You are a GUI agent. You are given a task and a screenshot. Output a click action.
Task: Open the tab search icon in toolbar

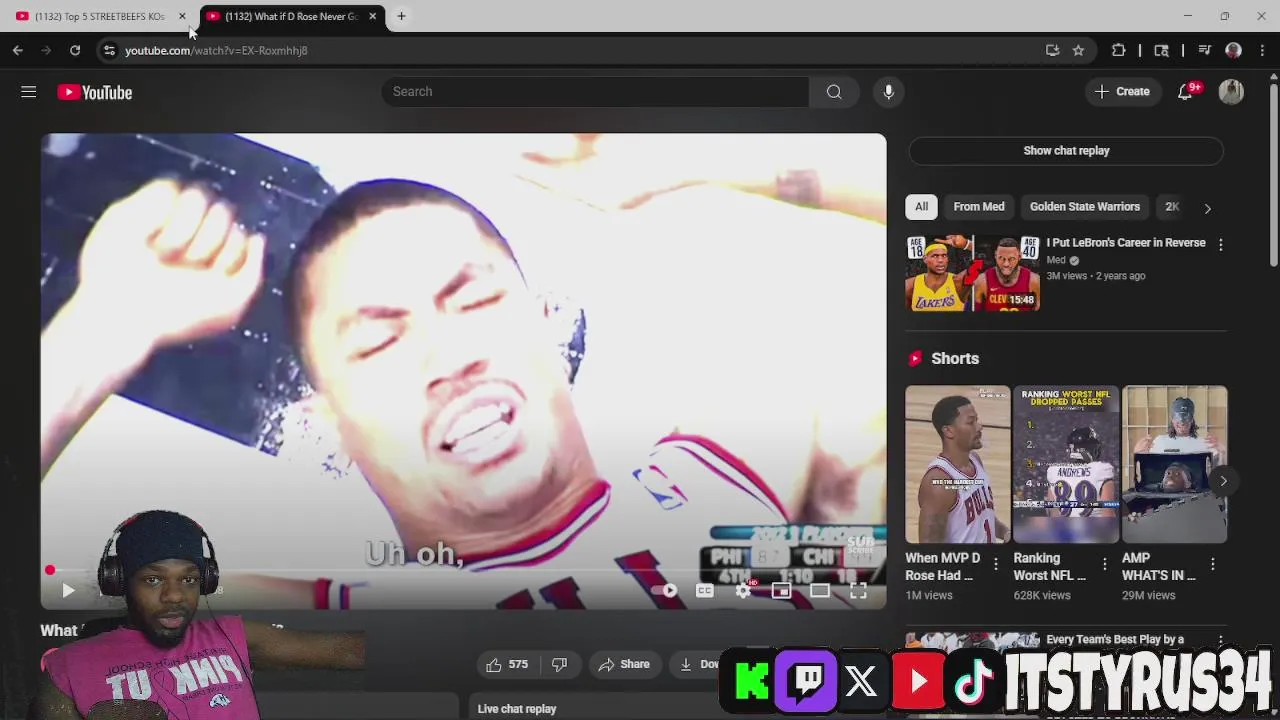coord(1161,50)
